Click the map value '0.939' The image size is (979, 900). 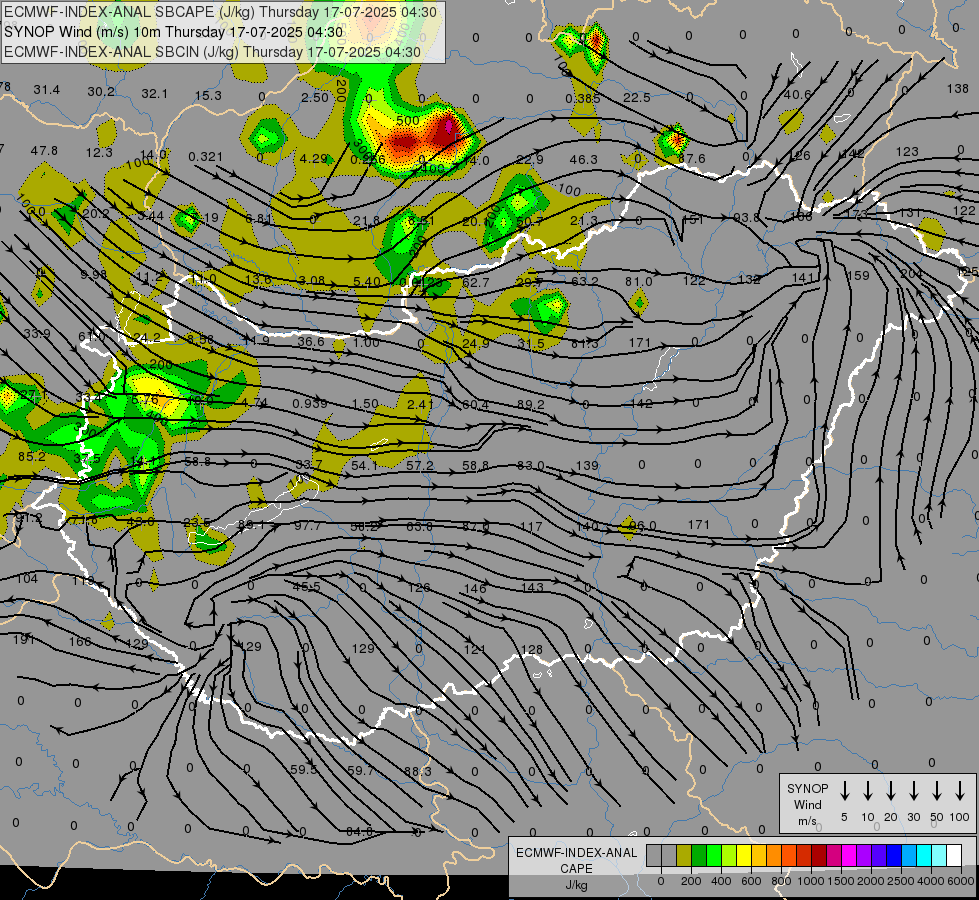310,403
